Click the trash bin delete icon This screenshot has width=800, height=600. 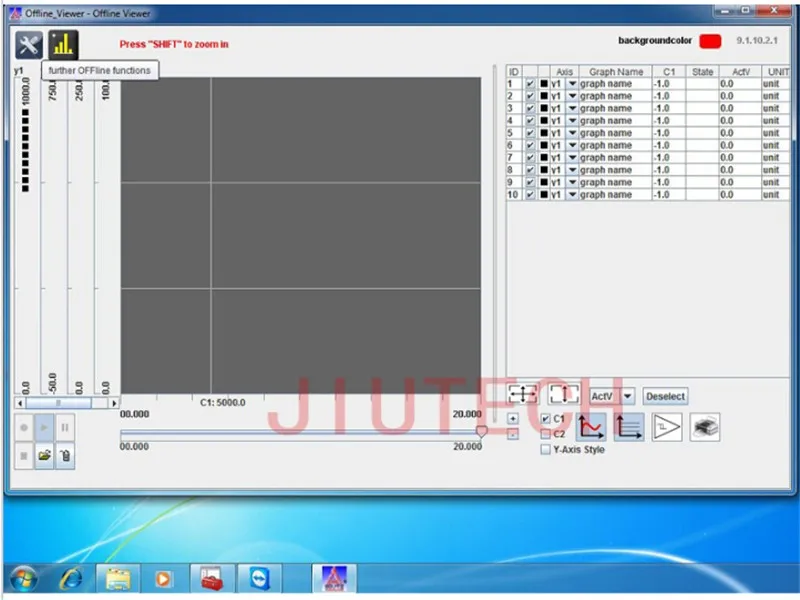[65, 456]
